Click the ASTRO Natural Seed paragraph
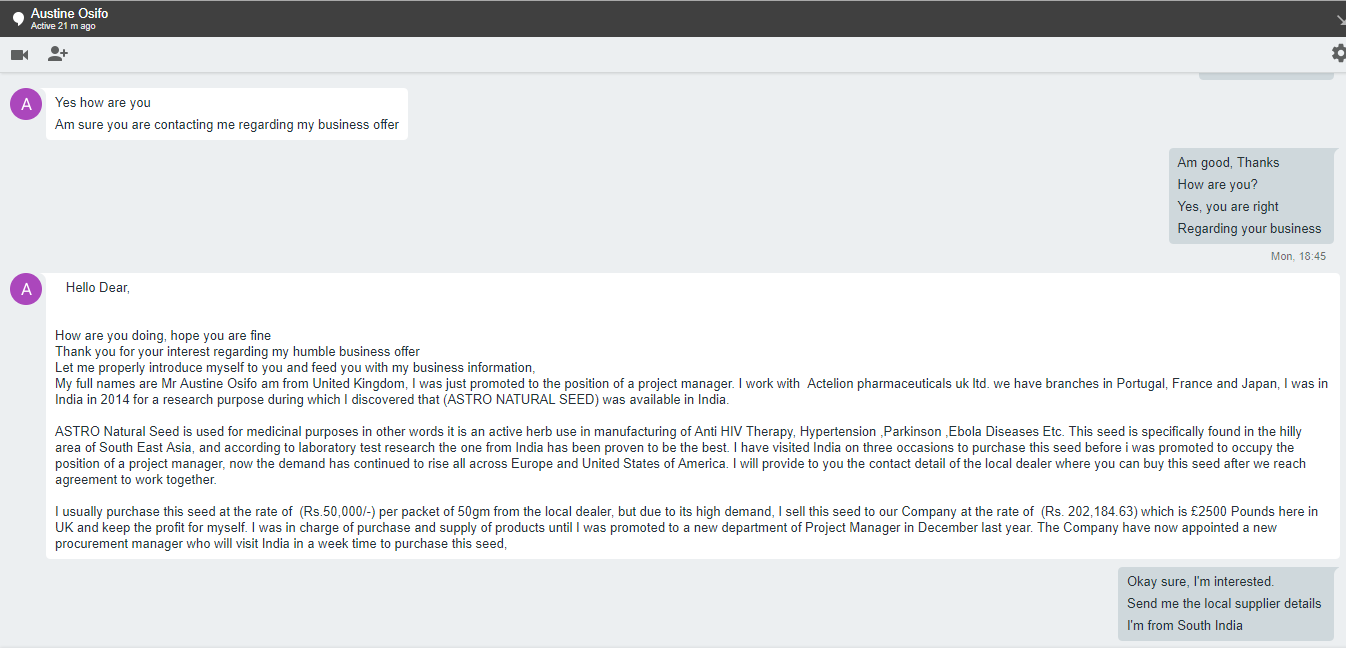 coord(680,455)
